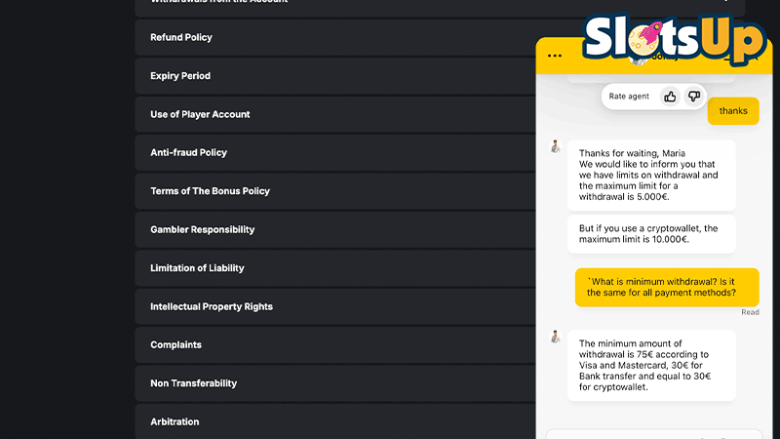This screenshot has height=439, width=780.
Task: Click agent avatar beside 'Thanks for waiting' message
Action: pyautogui.click(x=555, y=146)
